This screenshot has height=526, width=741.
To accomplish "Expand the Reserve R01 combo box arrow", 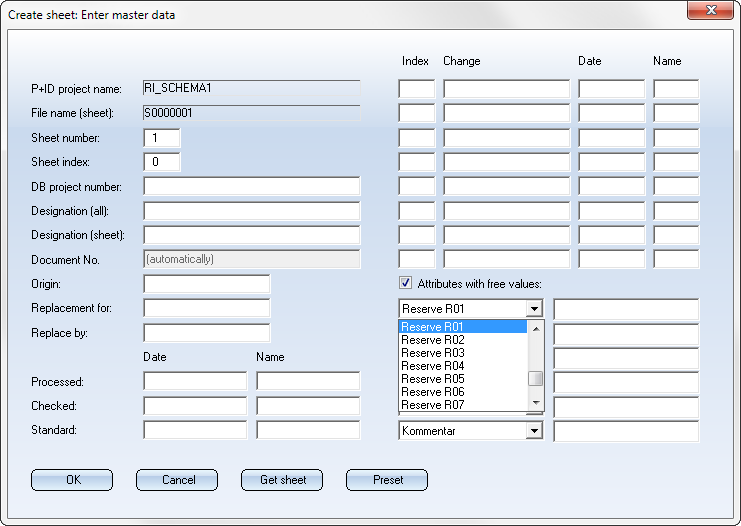I will tap(534, 309).
